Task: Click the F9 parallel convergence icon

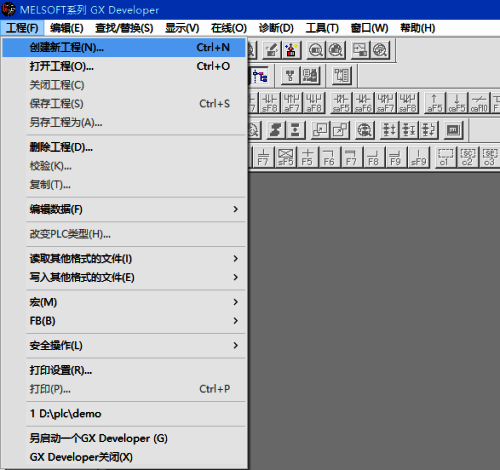Action: [395, 157]
